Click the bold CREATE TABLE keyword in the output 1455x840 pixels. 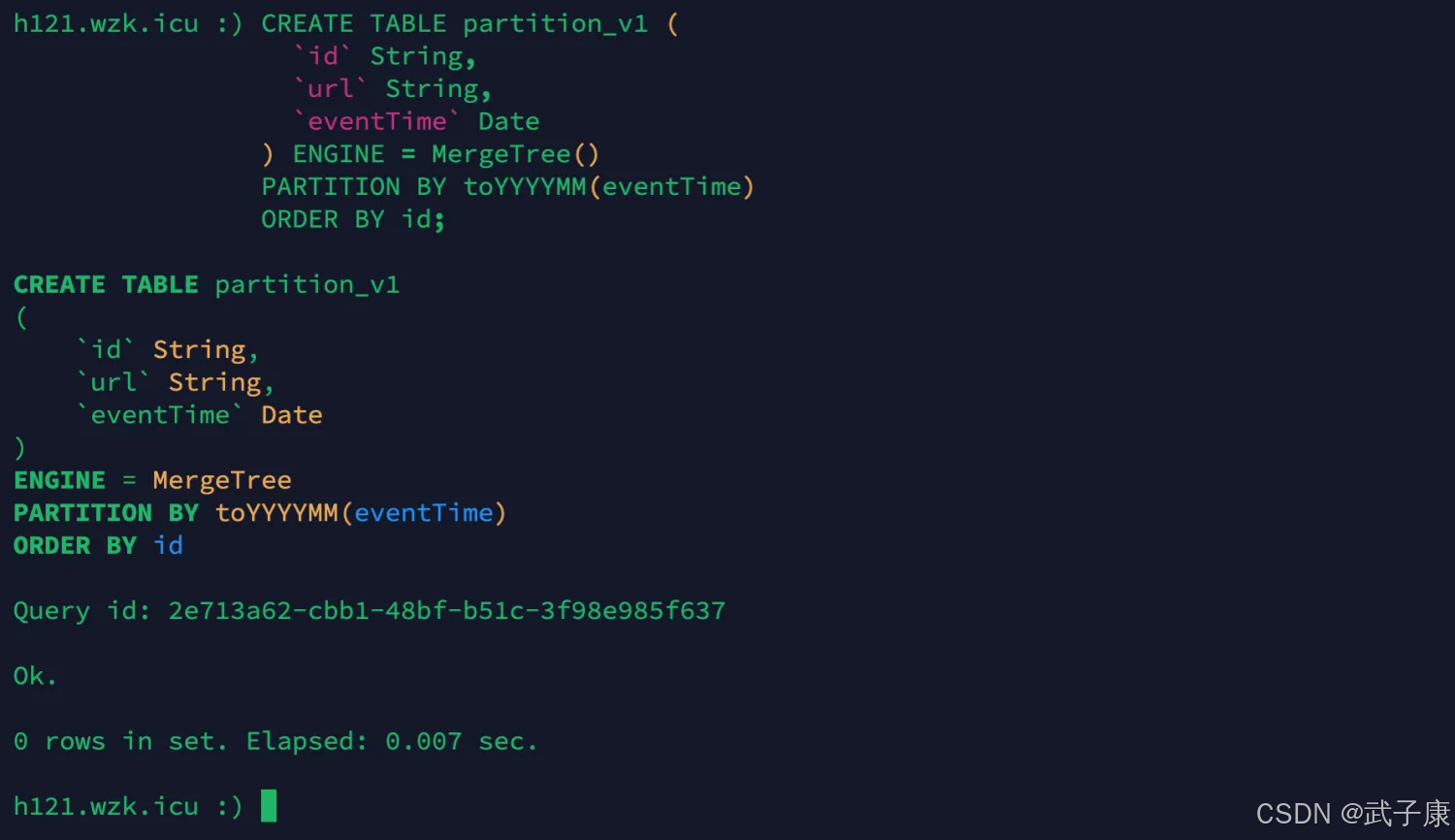(x=106, y=285)
